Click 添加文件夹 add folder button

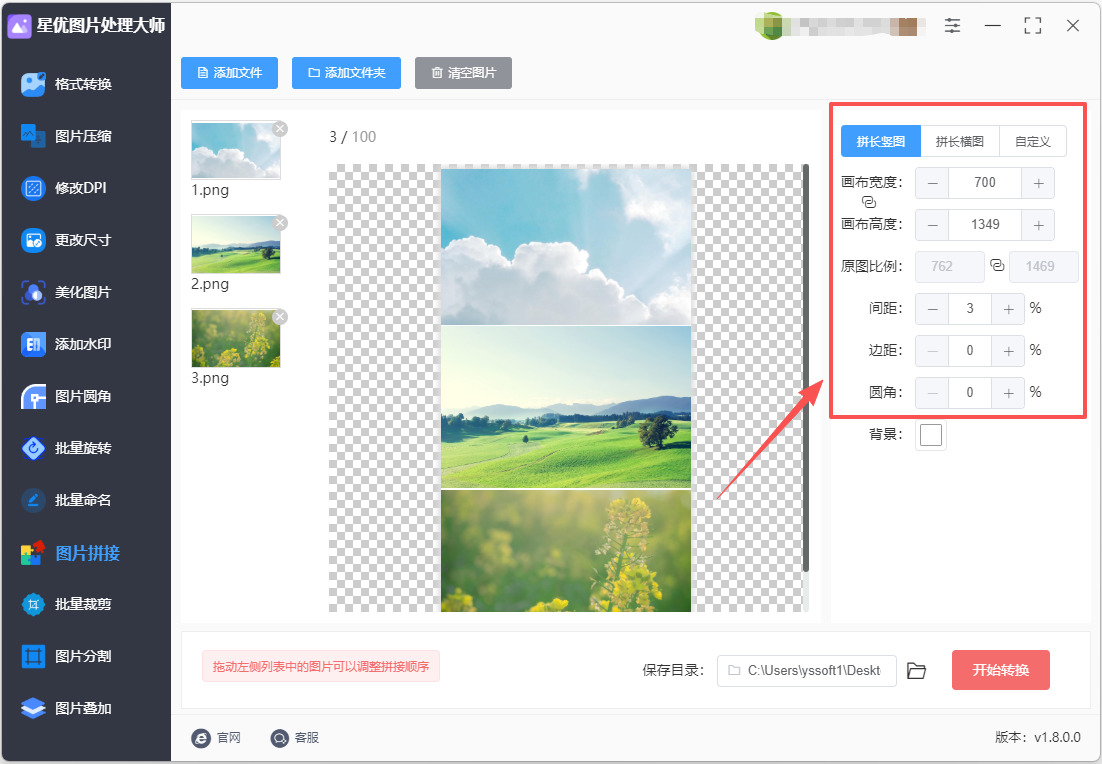point(346,73)
